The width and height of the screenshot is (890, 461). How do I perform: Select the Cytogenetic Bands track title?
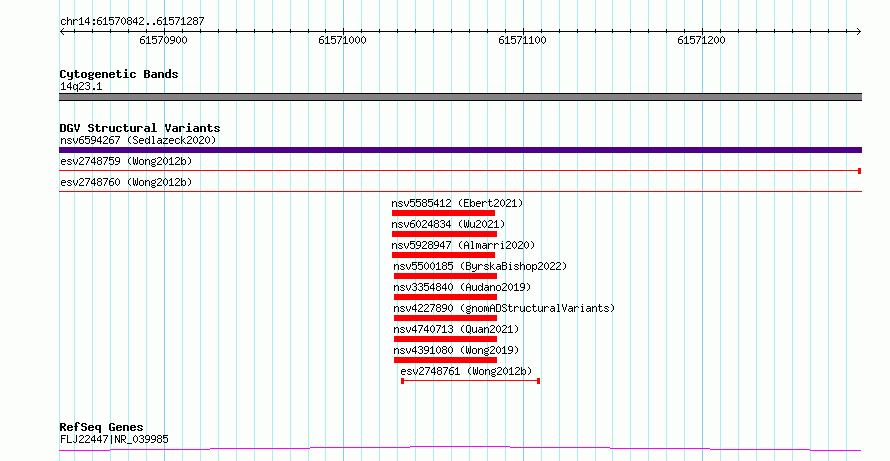tap(119, 74)
